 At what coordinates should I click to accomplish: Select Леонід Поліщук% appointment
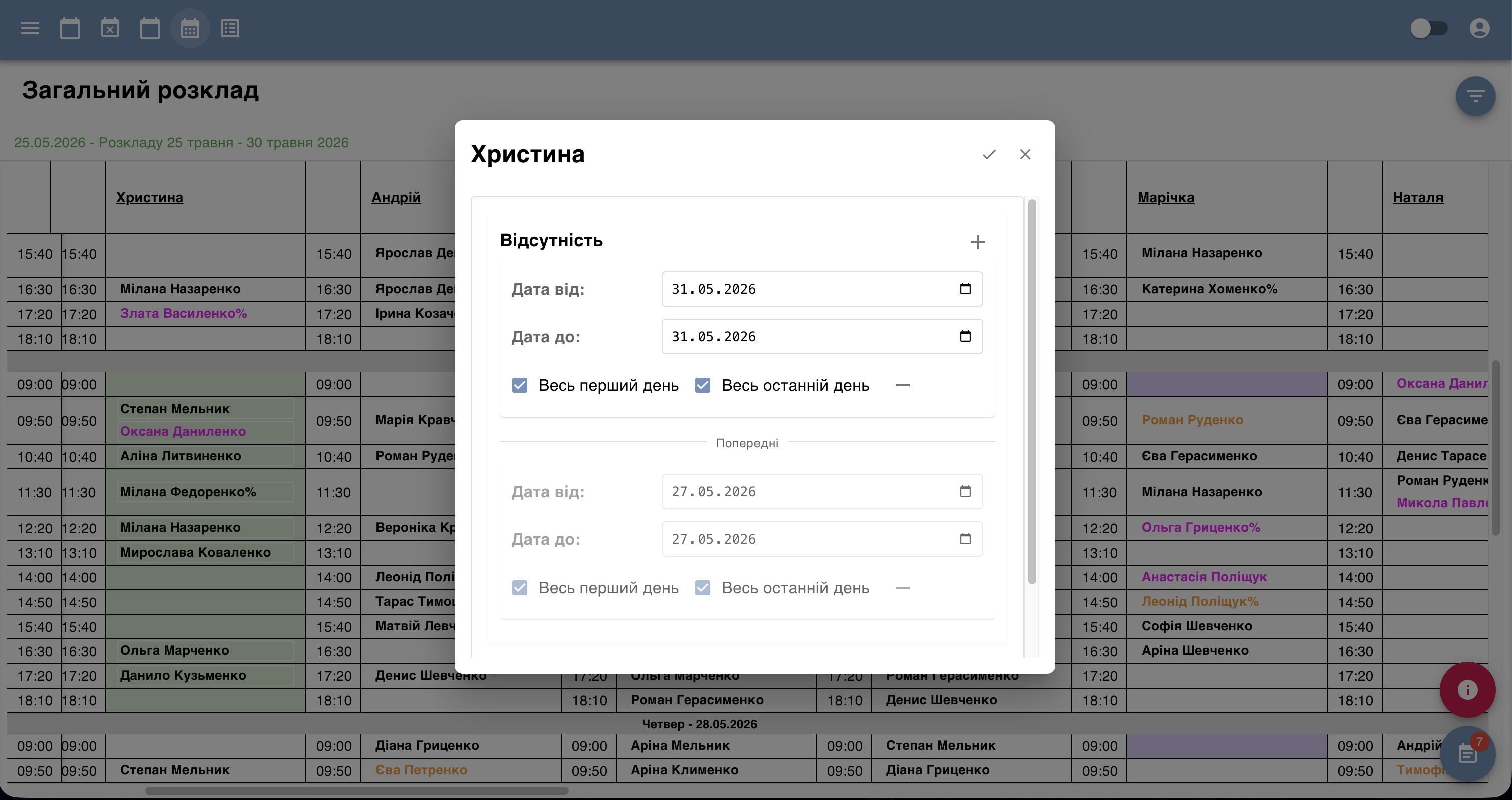point(1200,602)
